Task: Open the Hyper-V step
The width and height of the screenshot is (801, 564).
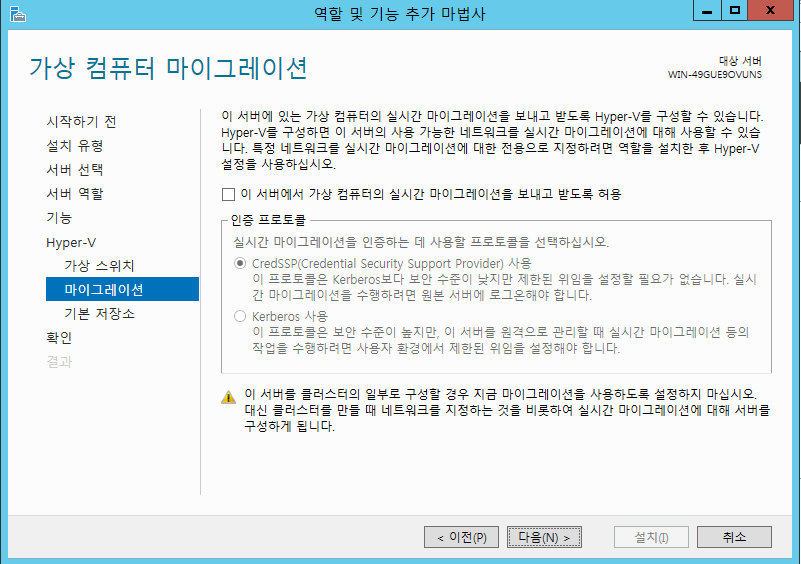Action: 71,242
